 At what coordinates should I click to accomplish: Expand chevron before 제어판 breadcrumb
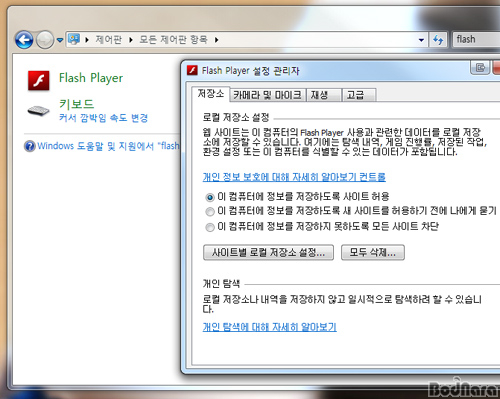tap(87, 40)
